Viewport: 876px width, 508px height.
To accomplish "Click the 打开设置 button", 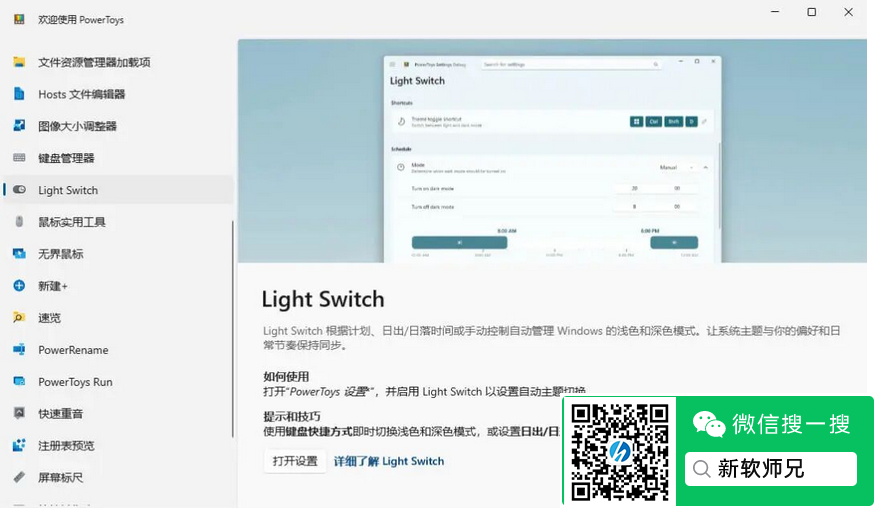I will click(295, 461).
